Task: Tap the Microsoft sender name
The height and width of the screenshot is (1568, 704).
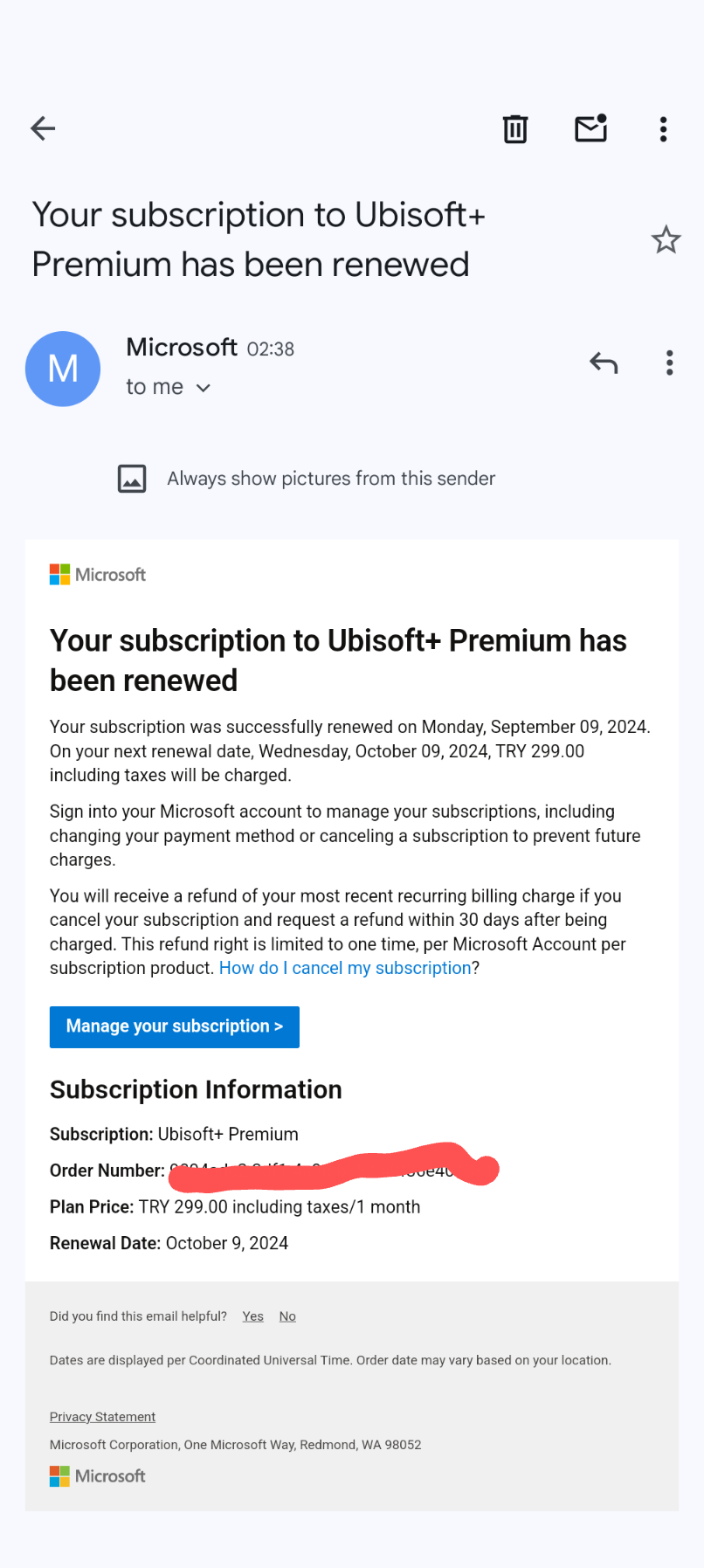Action: pyautogui.click(x=182, y=347)
